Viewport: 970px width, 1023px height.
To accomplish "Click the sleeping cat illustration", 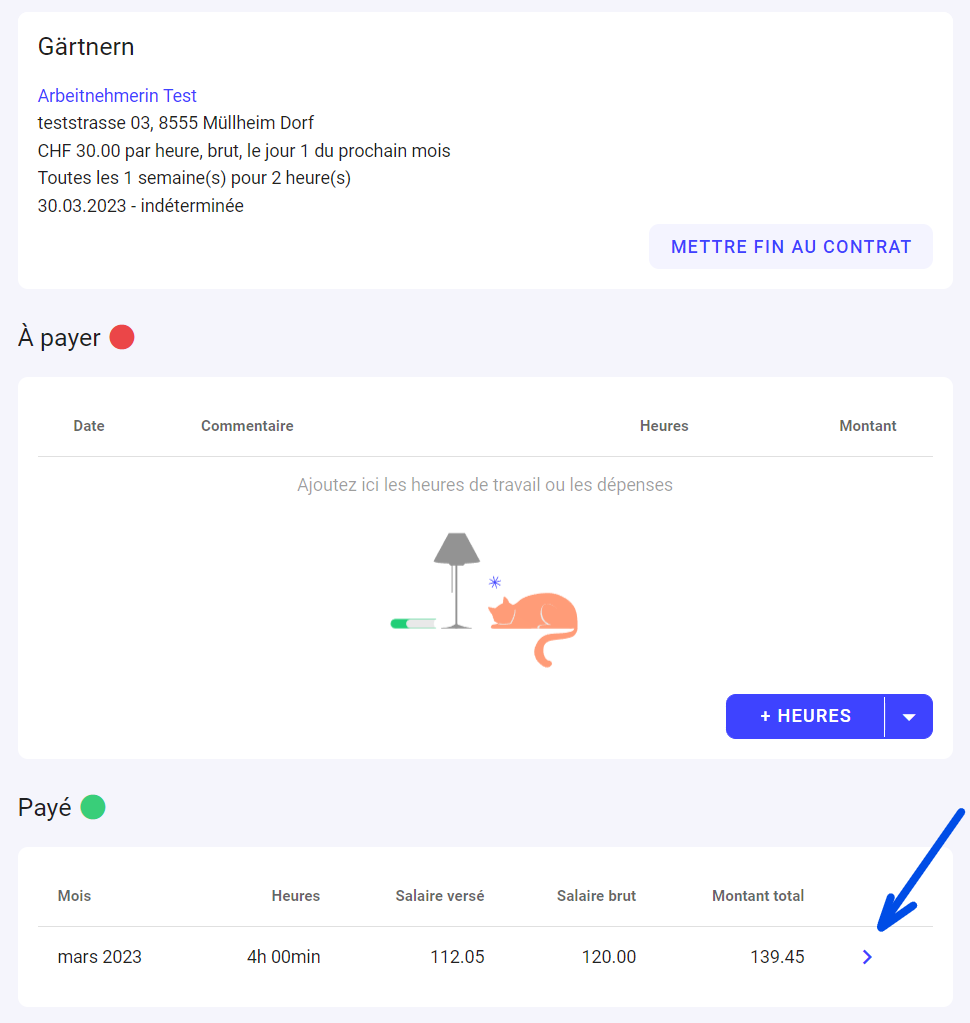I will pyautogui.click(x=535, y=624).
